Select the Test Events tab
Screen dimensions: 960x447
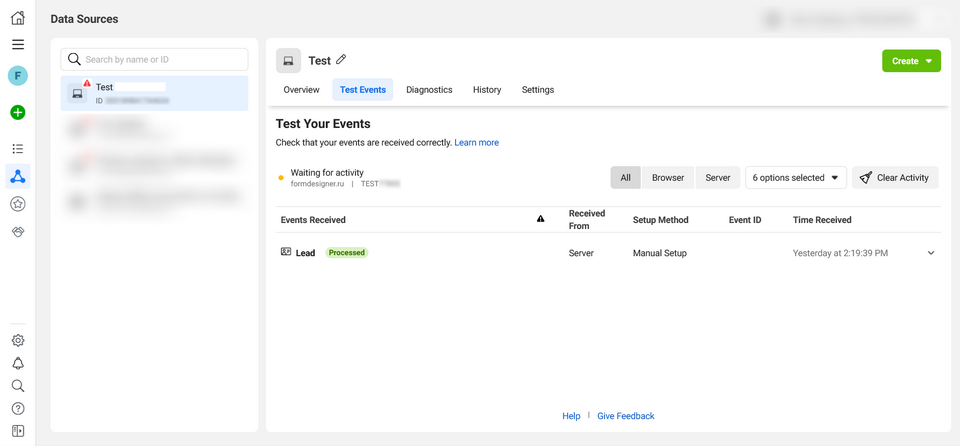pyautogui.click(x=362, y=89)
